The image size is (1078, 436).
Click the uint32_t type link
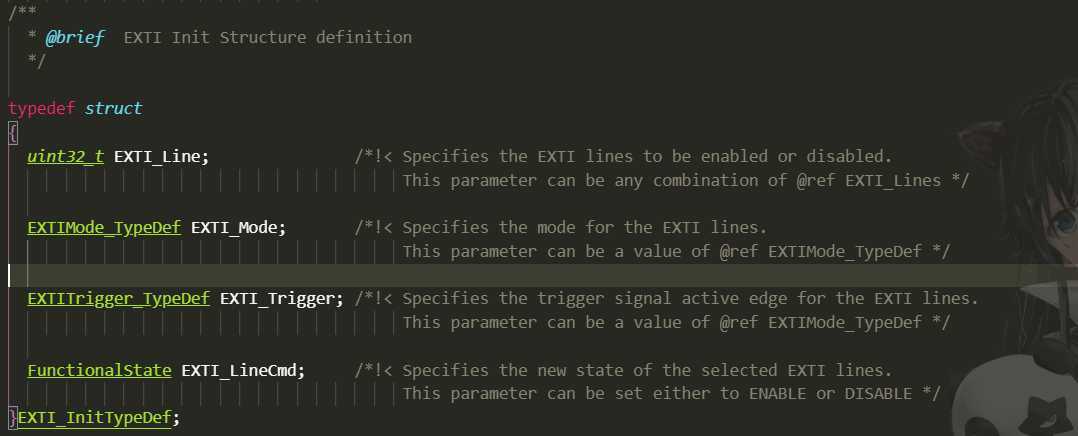click(65, 156)
